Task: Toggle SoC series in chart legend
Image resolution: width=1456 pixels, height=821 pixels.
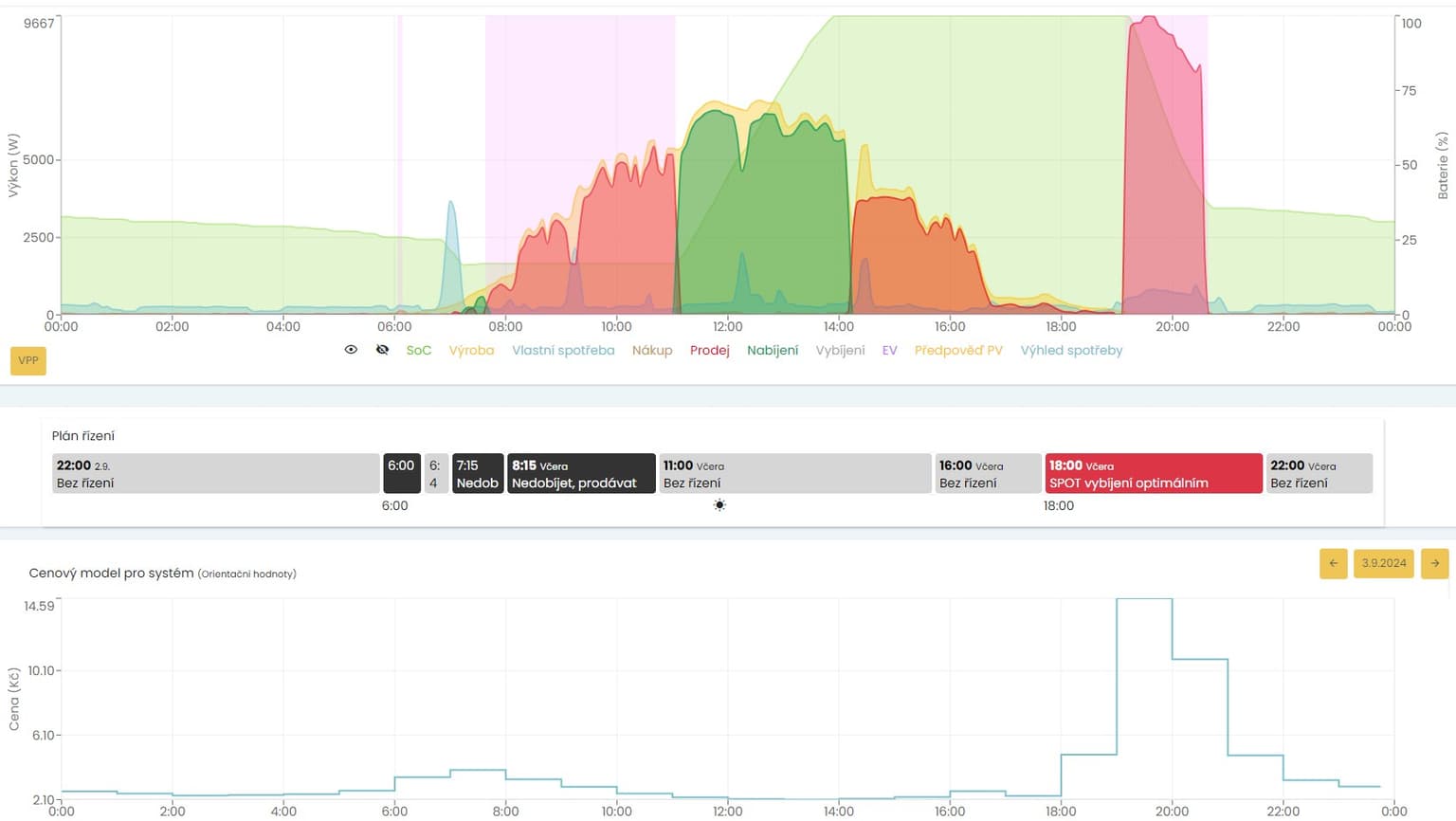Action: pos(418,351)
